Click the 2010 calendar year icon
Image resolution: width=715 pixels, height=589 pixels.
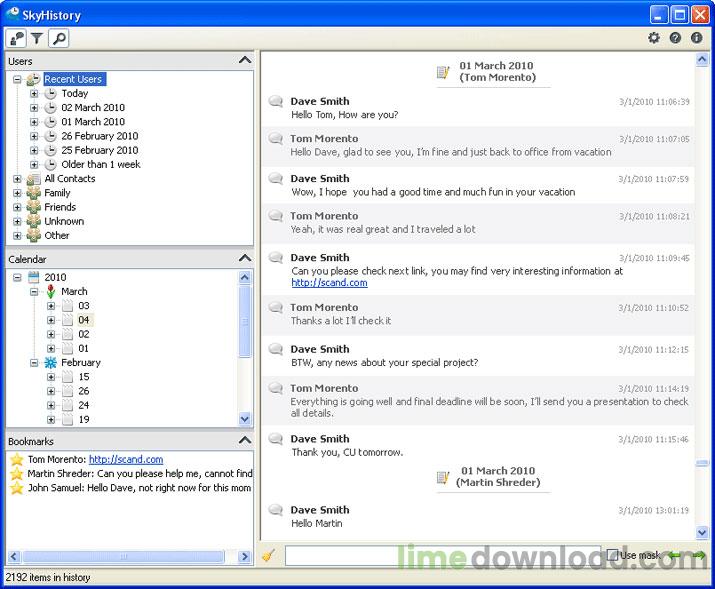click(x=34, y=277)
